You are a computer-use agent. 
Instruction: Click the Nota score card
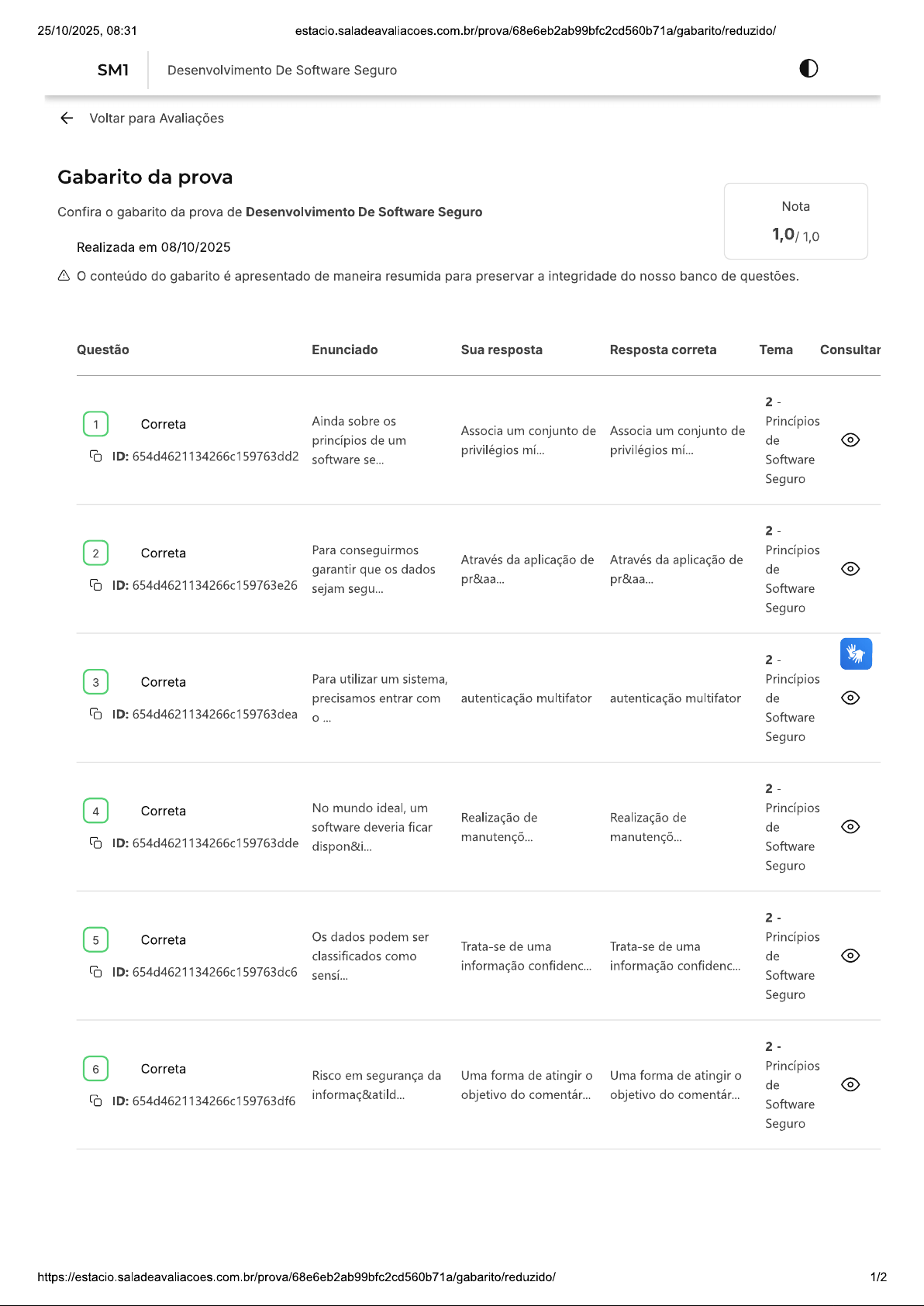tap(795, 221)
